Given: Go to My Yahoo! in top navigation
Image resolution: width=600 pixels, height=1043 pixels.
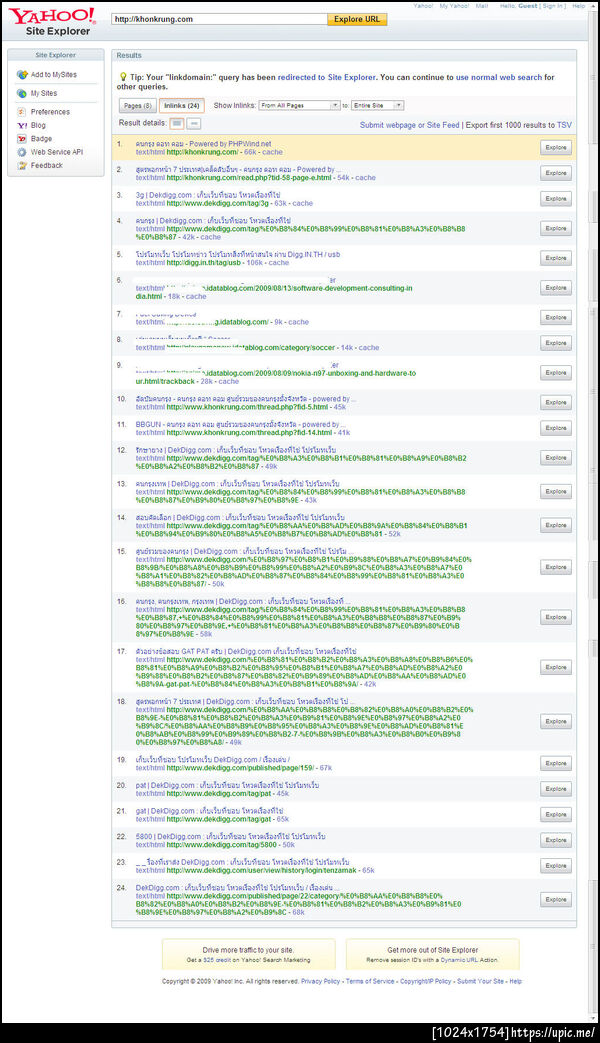Looking at the screenshot, I should pyautogui.click(x=454, y=5).
